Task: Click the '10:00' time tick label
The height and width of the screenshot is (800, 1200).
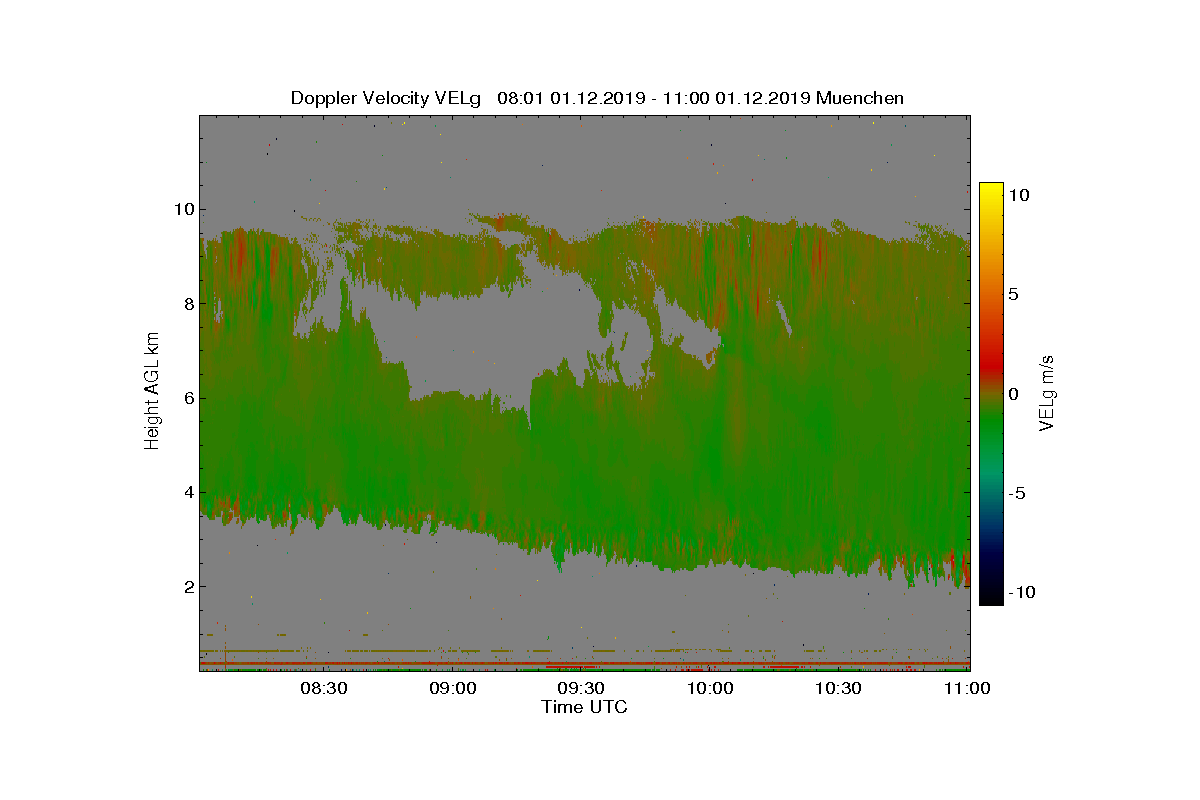Action: point(710,688)
